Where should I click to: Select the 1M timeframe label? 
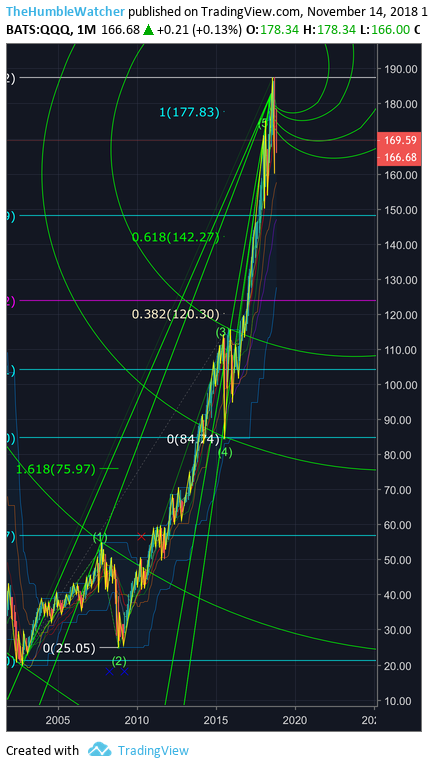(87, 30)
